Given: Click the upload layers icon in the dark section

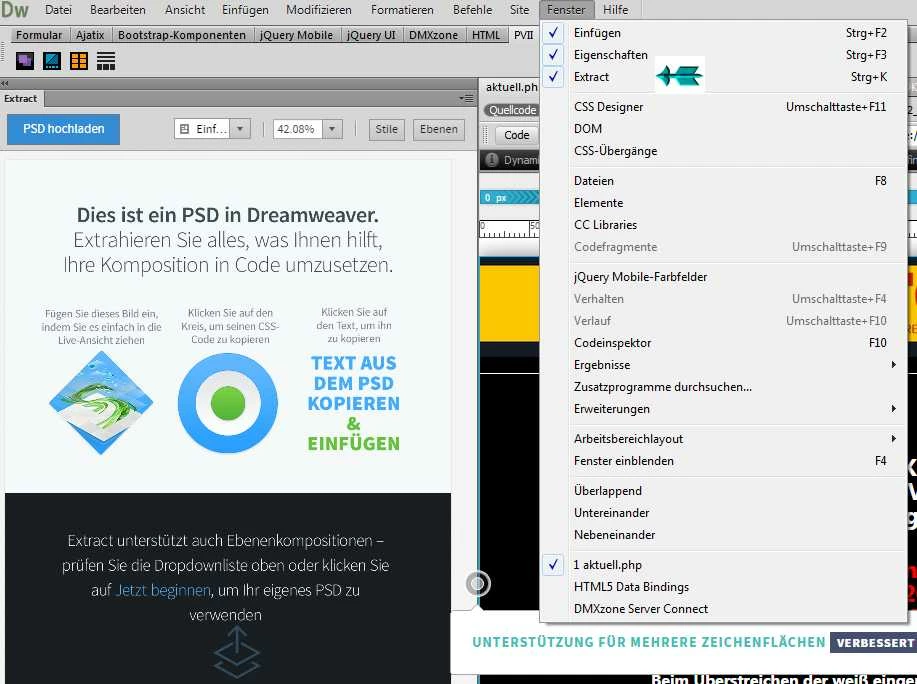Looking at the screenshot, I should tap(237, 652).
